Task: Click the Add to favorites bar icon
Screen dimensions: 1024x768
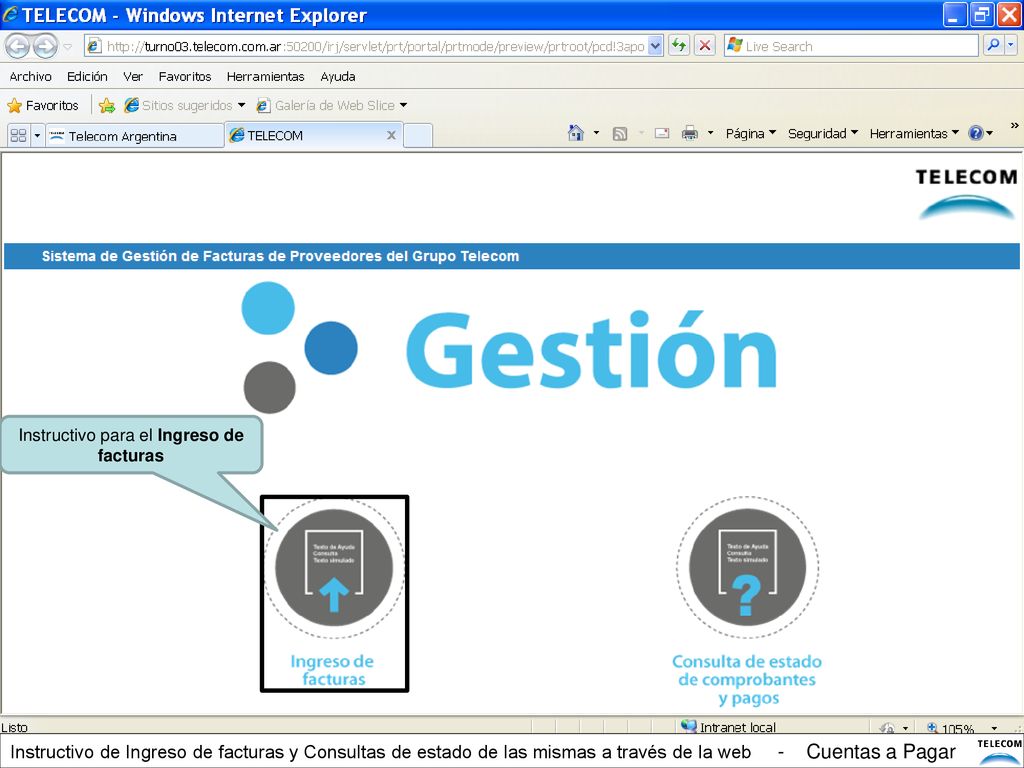Action: pos(106,106)
